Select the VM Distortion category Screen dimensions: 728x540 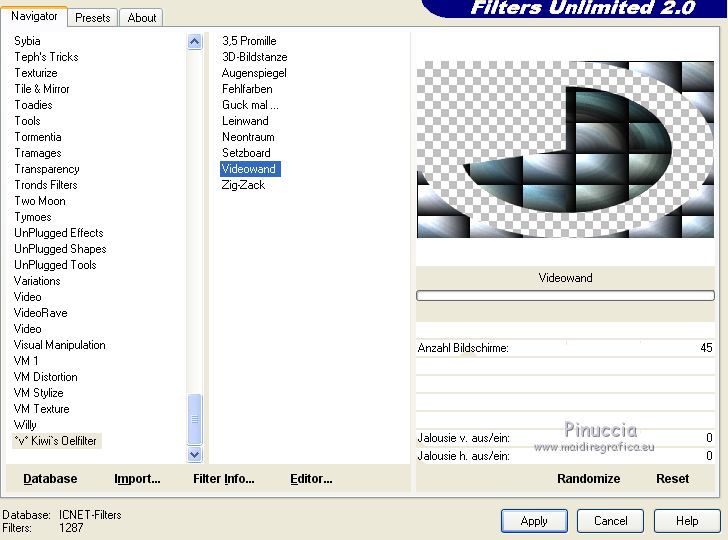click(46, 377)
